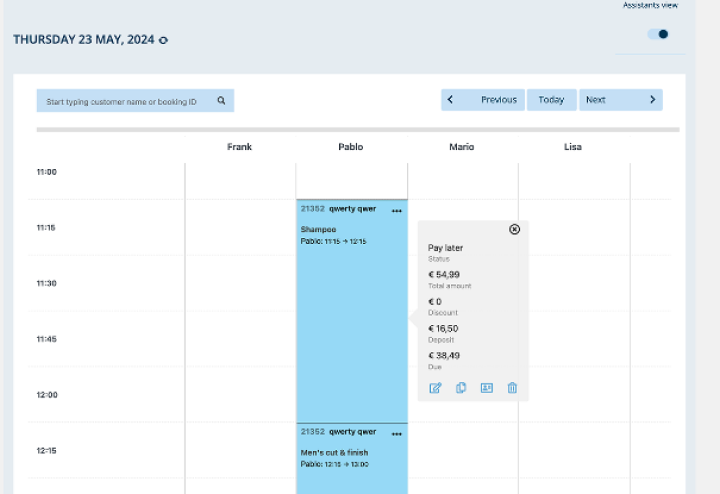Screen dimensions: 720x494
Task: Click the 12:00 time label
Action: click(47, 395)
